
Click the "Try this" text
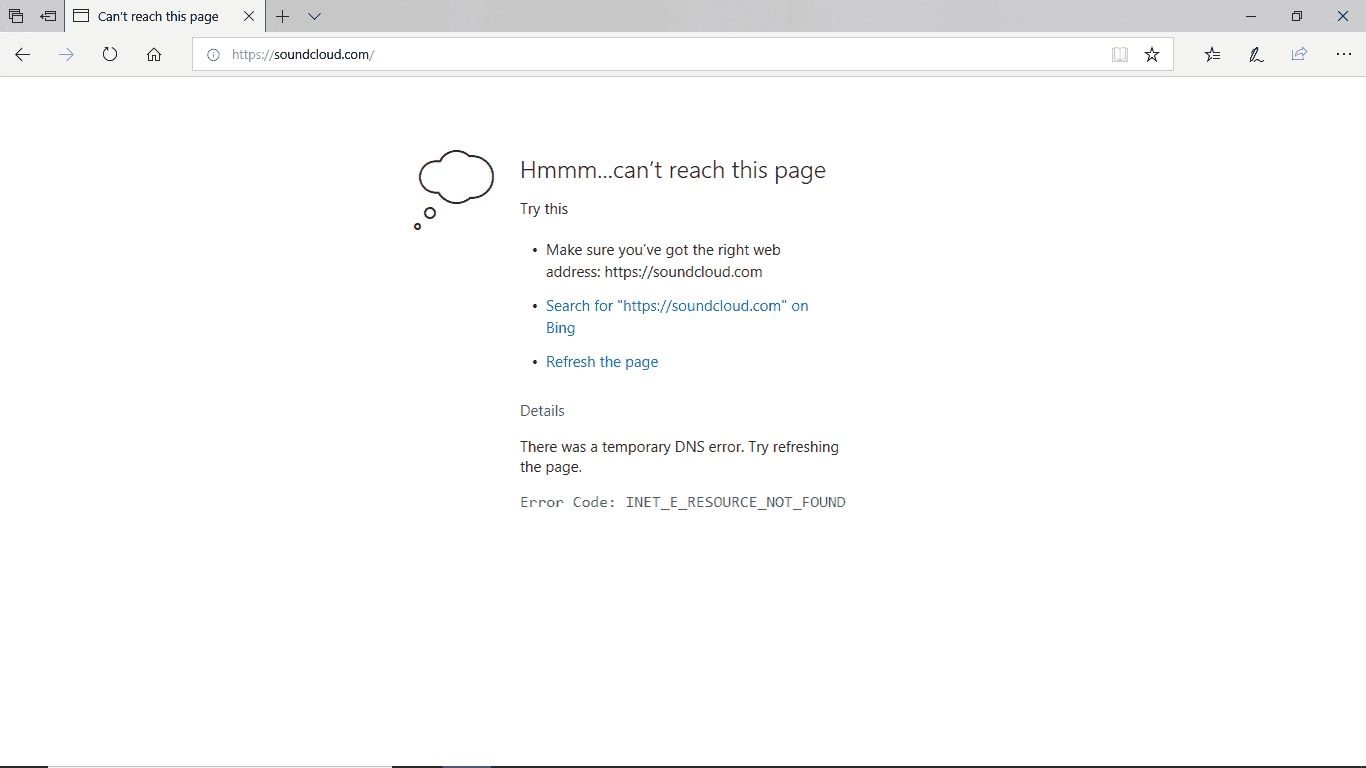(x=544, y=209)
